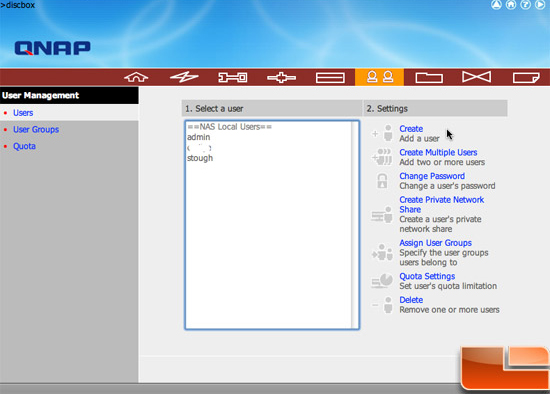This screenshot has width=550, height=394.
Task: Click the user list scrollbar track
Action: pos(355,225)
